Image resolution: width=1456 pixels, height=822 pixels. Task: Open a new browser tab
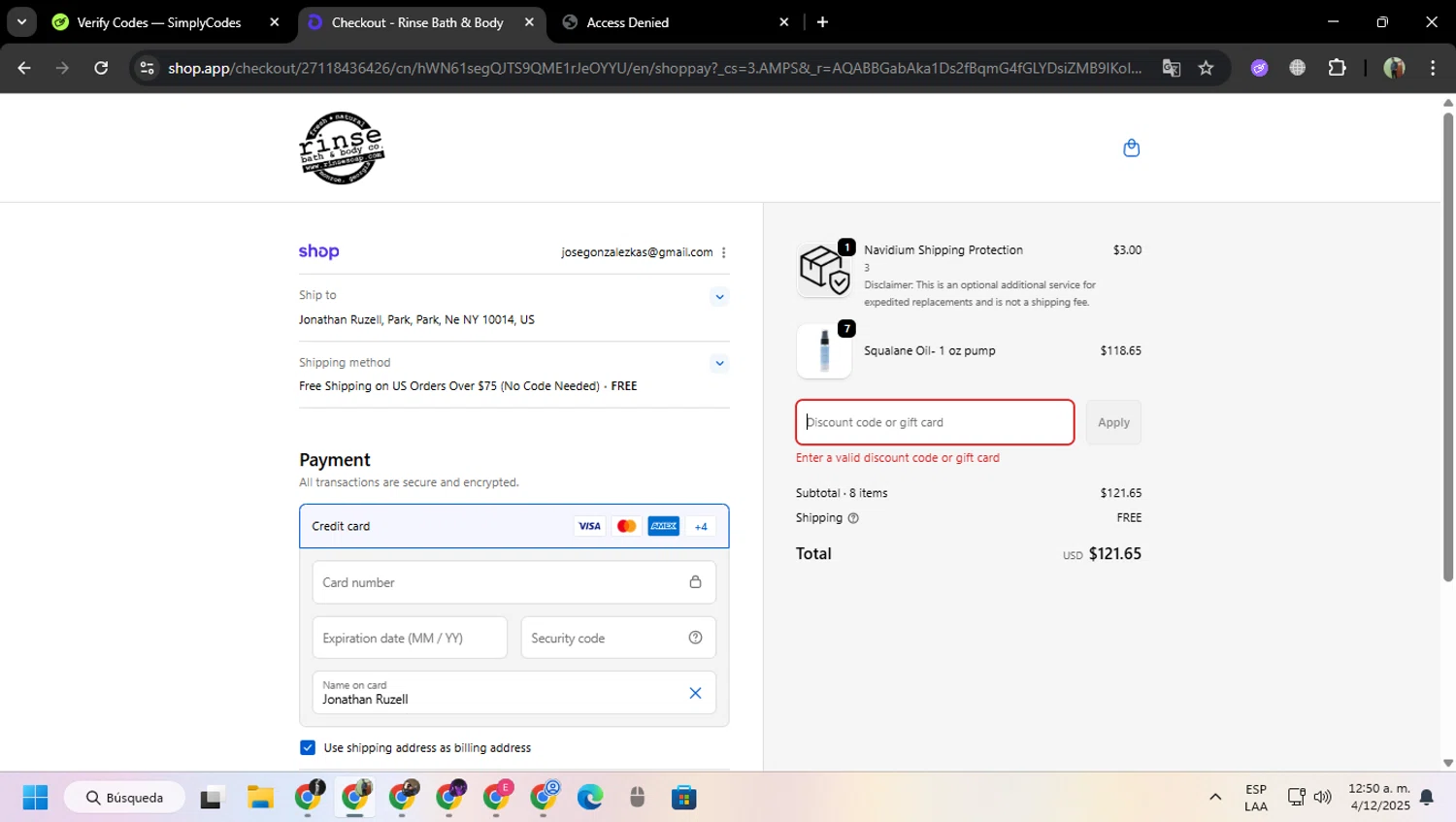click(x=822, y=22)
